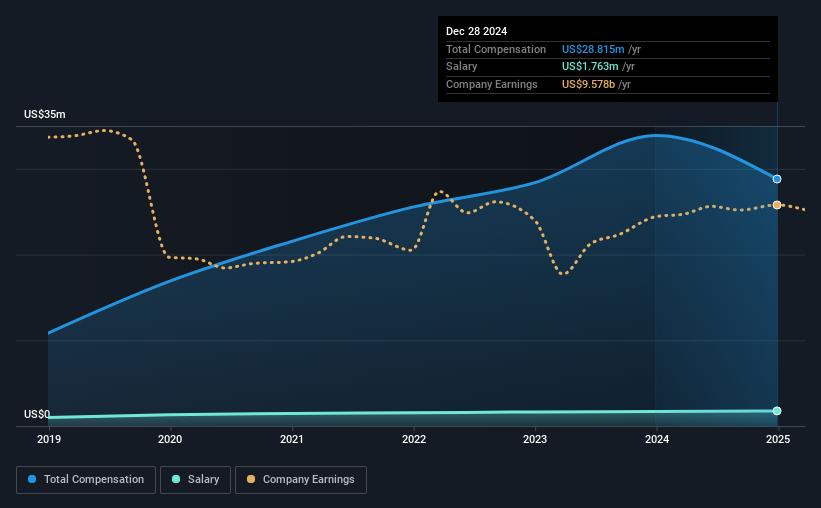Screen dimensions: 821x508
Task: Select the 2020 x-axis label
Action: [x=170, y=439]
